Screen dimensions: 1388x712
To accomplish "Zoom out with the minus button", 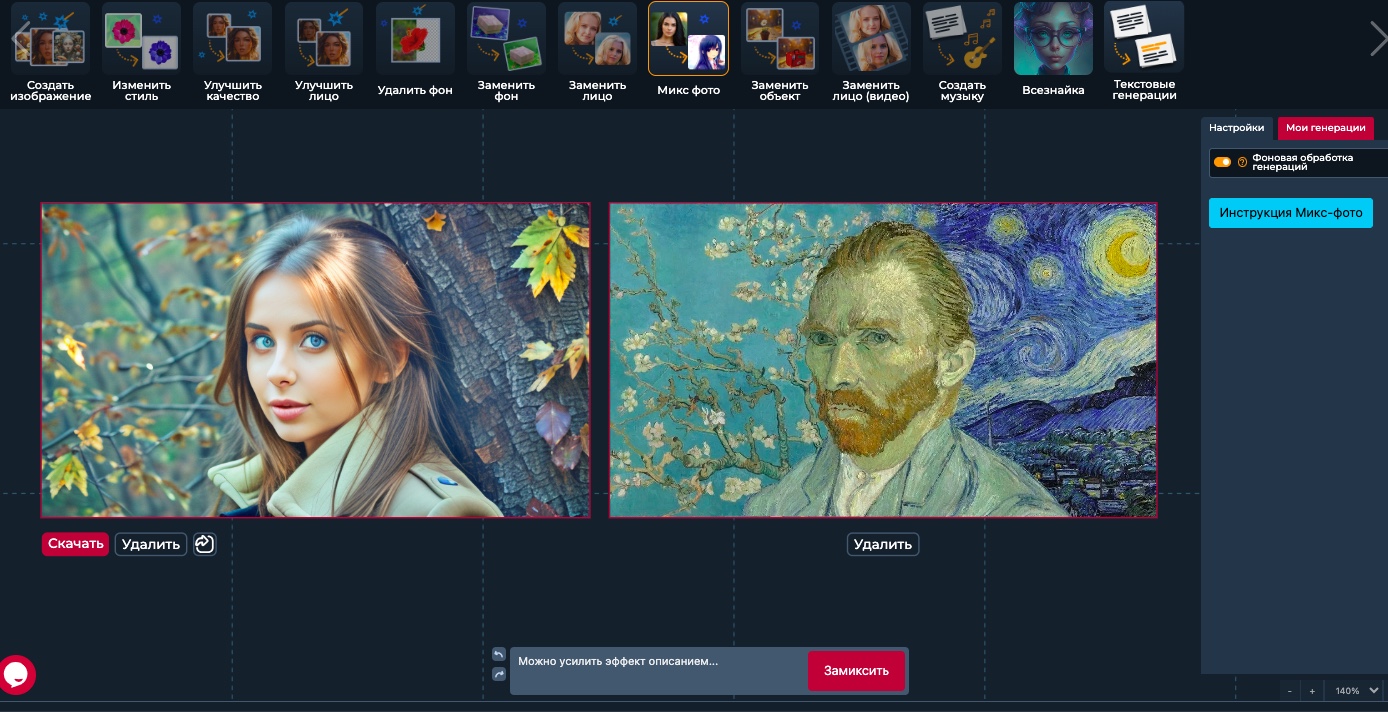I will point(1289,691).
